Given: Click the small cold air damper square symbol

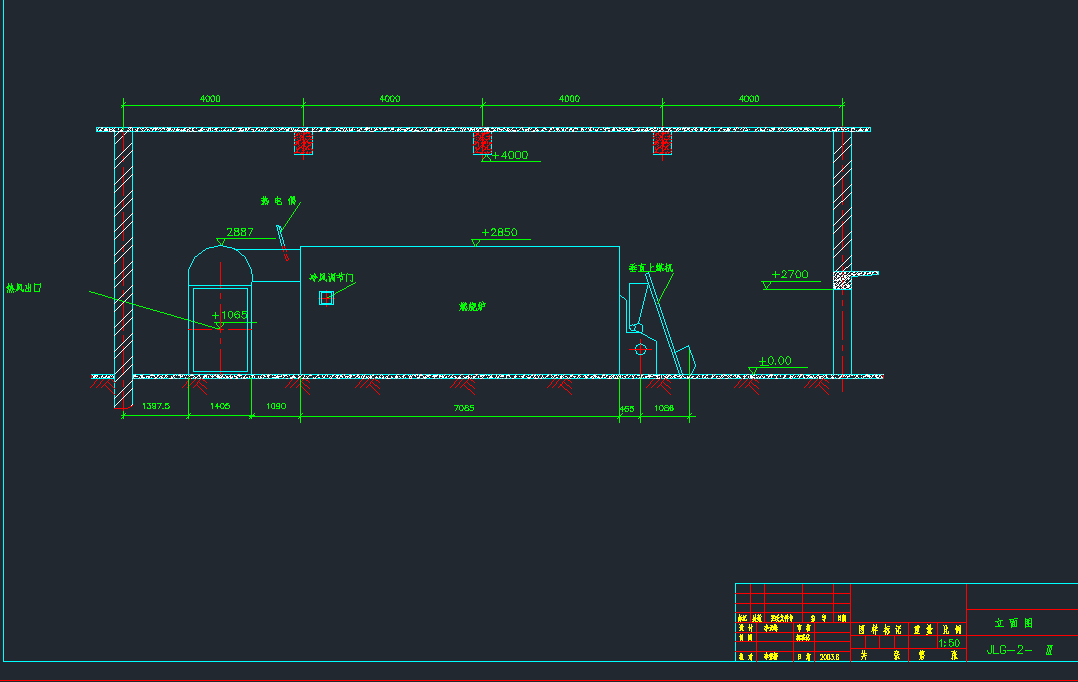Looking at the screenshot, I should click(326, 297).
